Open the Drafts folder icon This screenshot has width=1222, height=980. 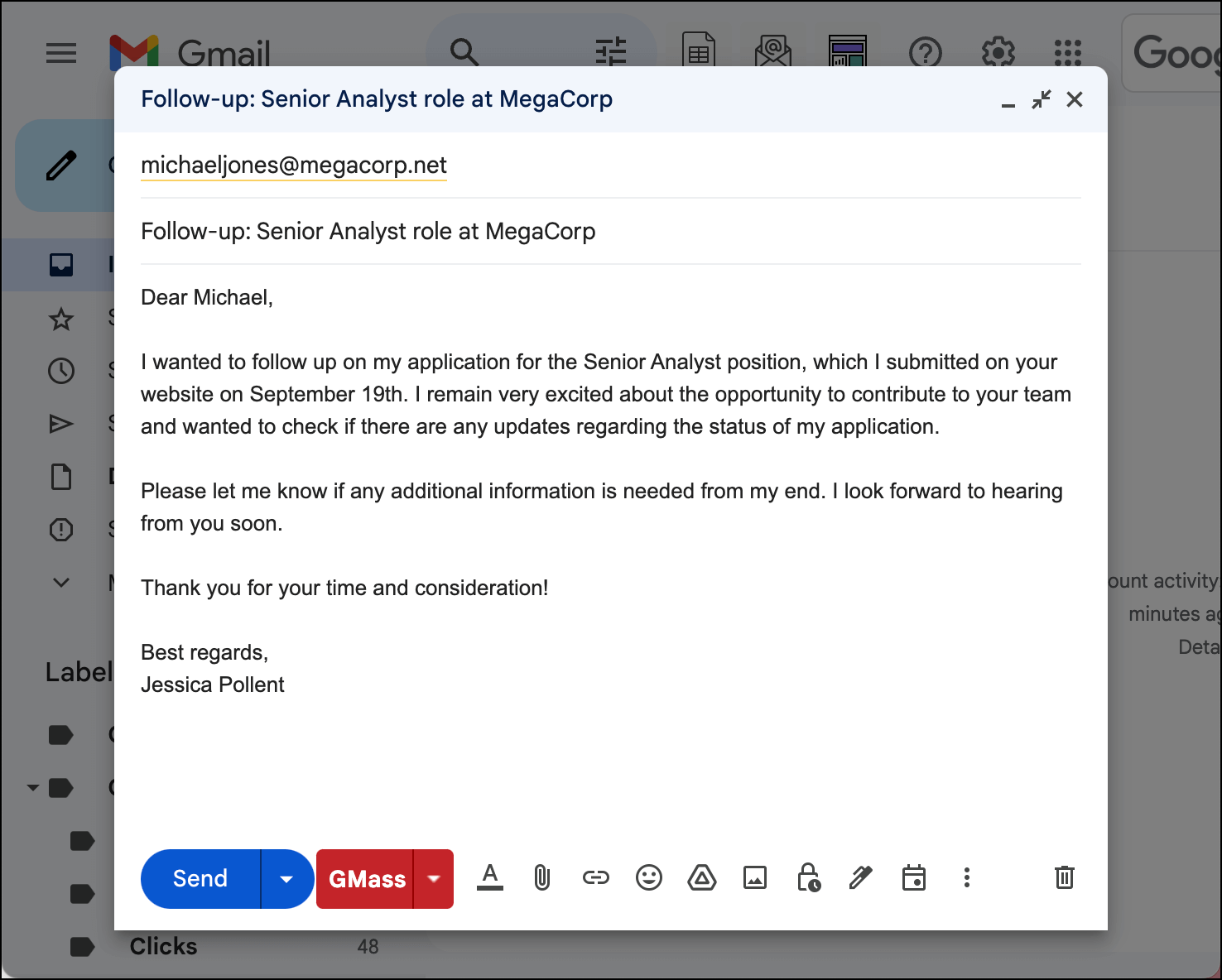[x=61, y=477]
